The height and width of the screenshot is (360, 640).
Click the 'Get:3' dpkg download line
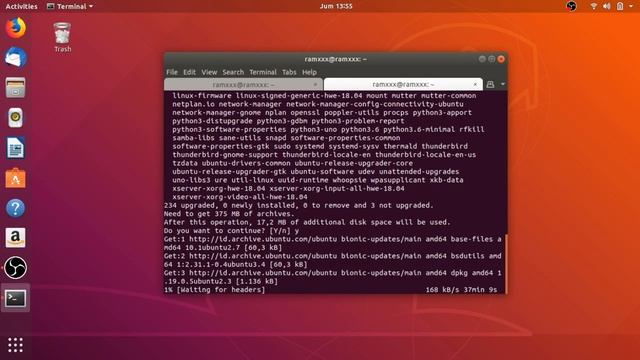pos(333,277)
